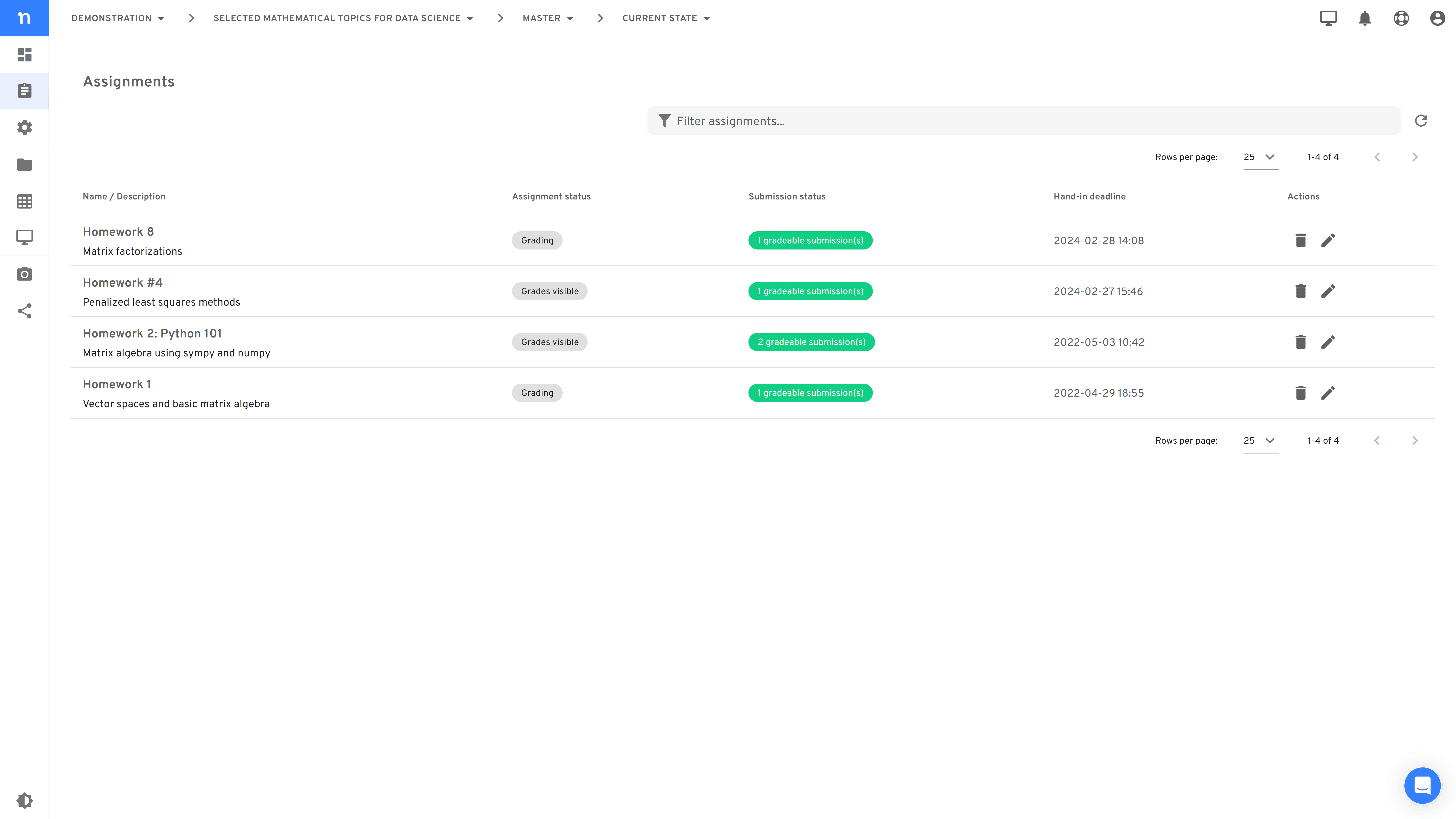This screenshot has height=819, width=1456.
Task: Click the camera snapshot icon in sidebar
Action: 24,274
